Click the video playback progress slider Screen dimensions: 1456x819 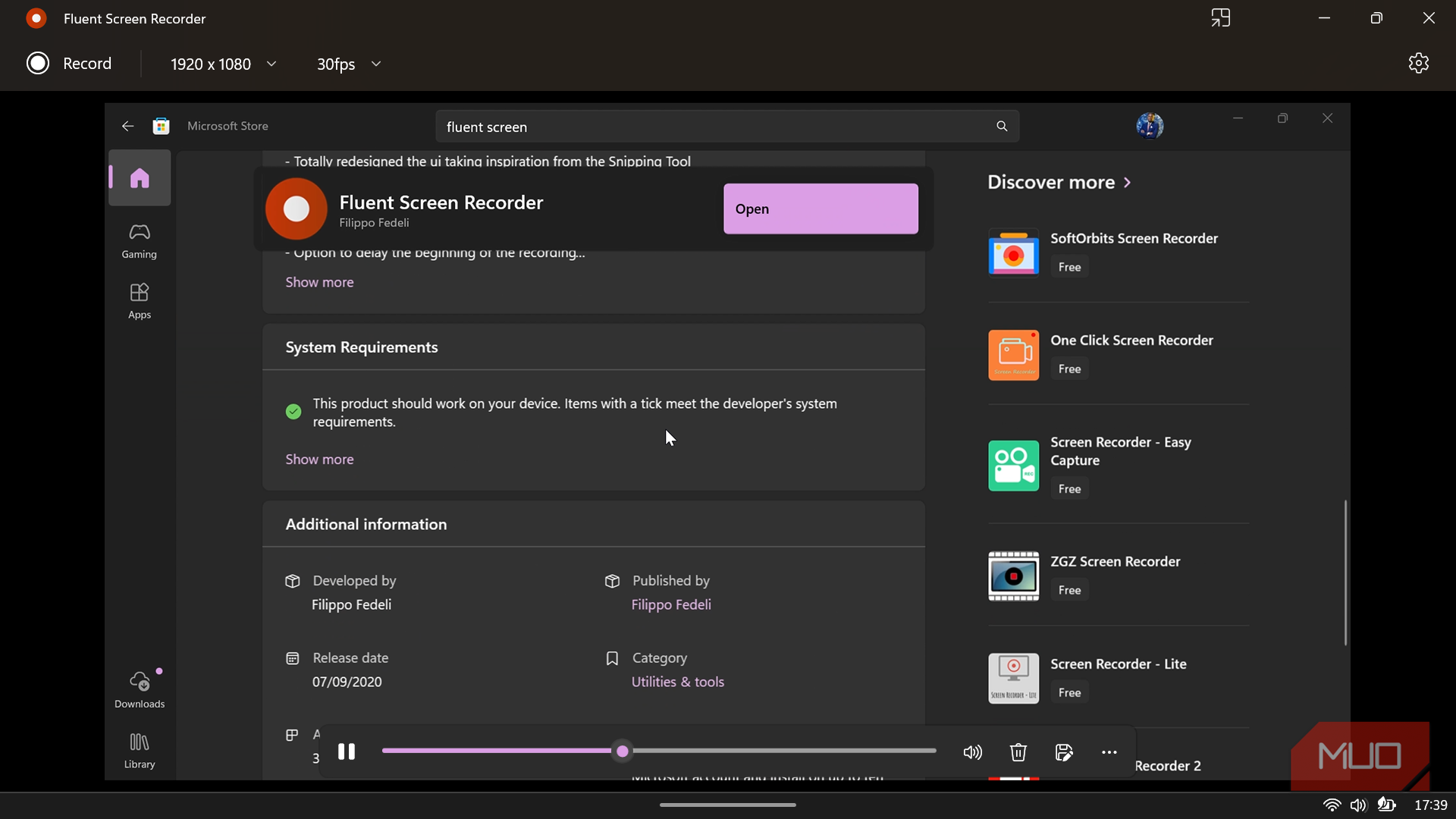658,751
